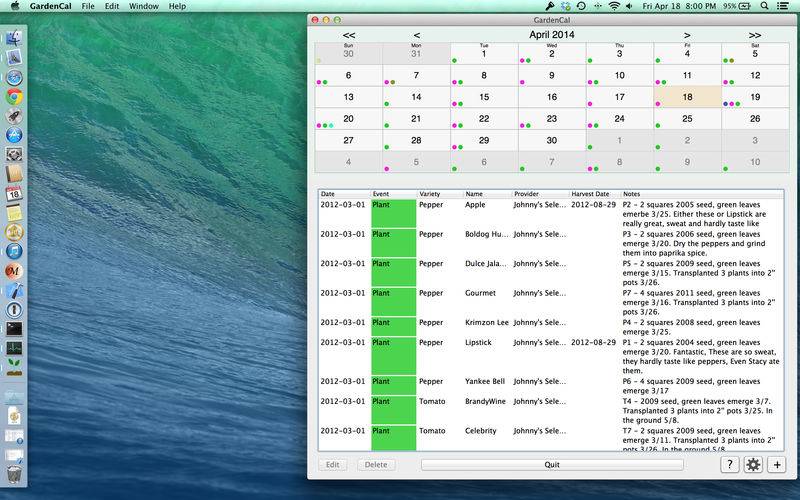Open Time Machine menu bar icon

(x=581, y=6)
